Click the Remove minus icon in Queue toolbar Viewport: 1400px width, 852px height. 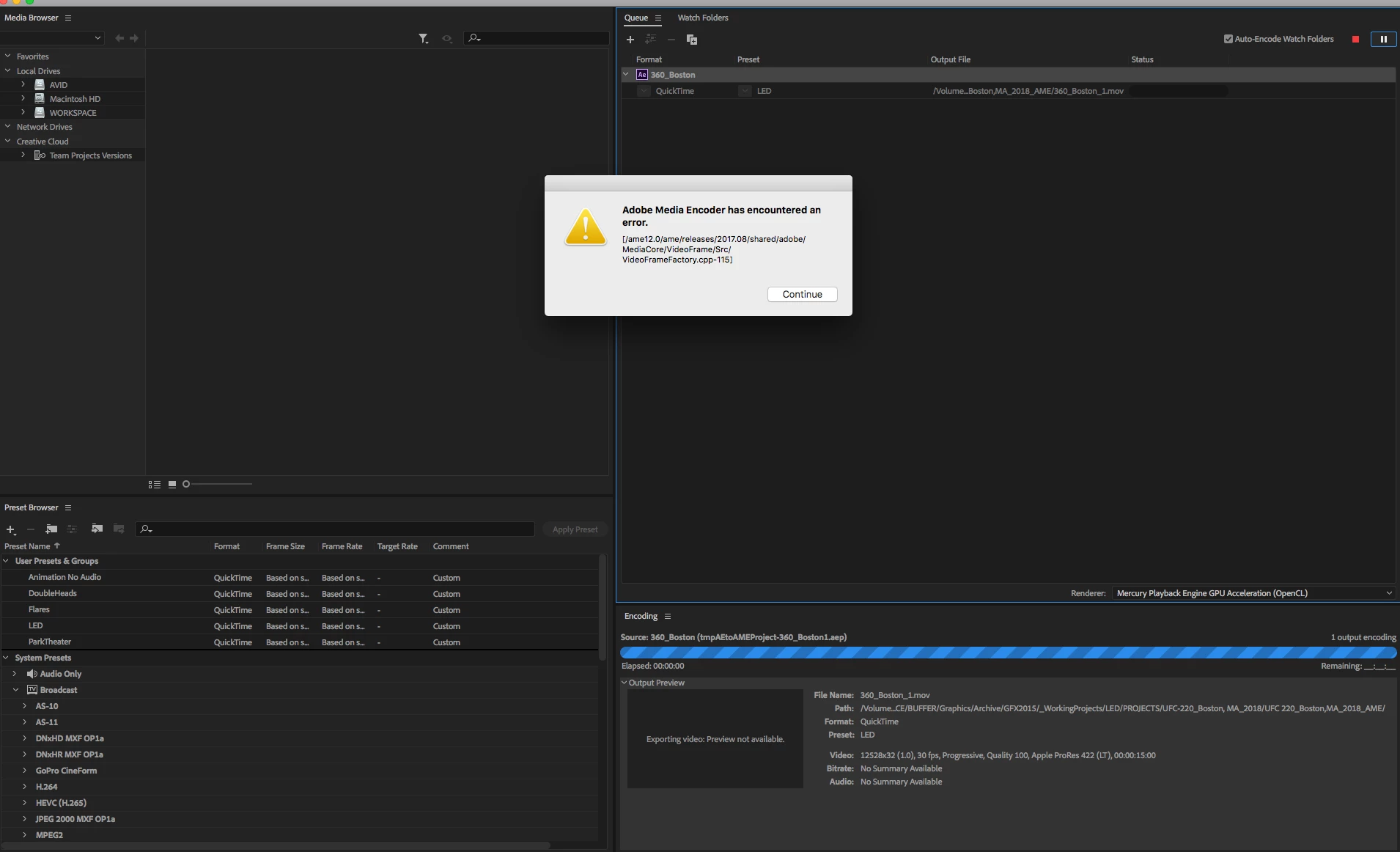pyautogui.click(x=671, y=40)
